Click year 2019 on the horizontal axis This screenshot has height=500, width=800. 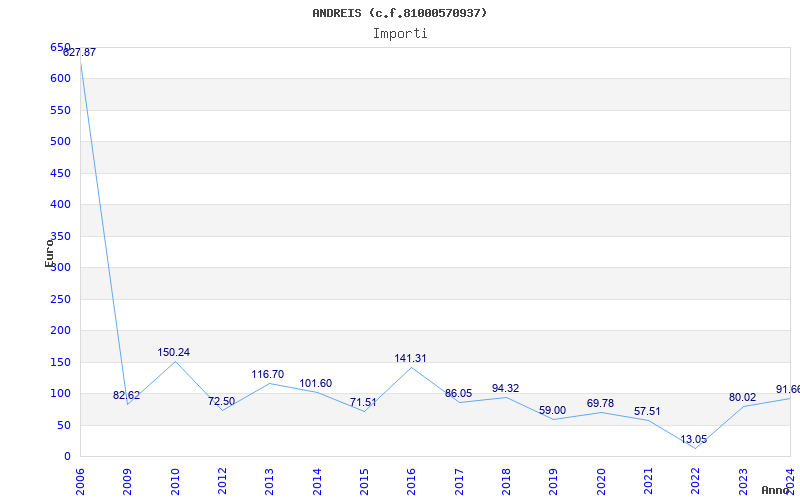(554, 477)
